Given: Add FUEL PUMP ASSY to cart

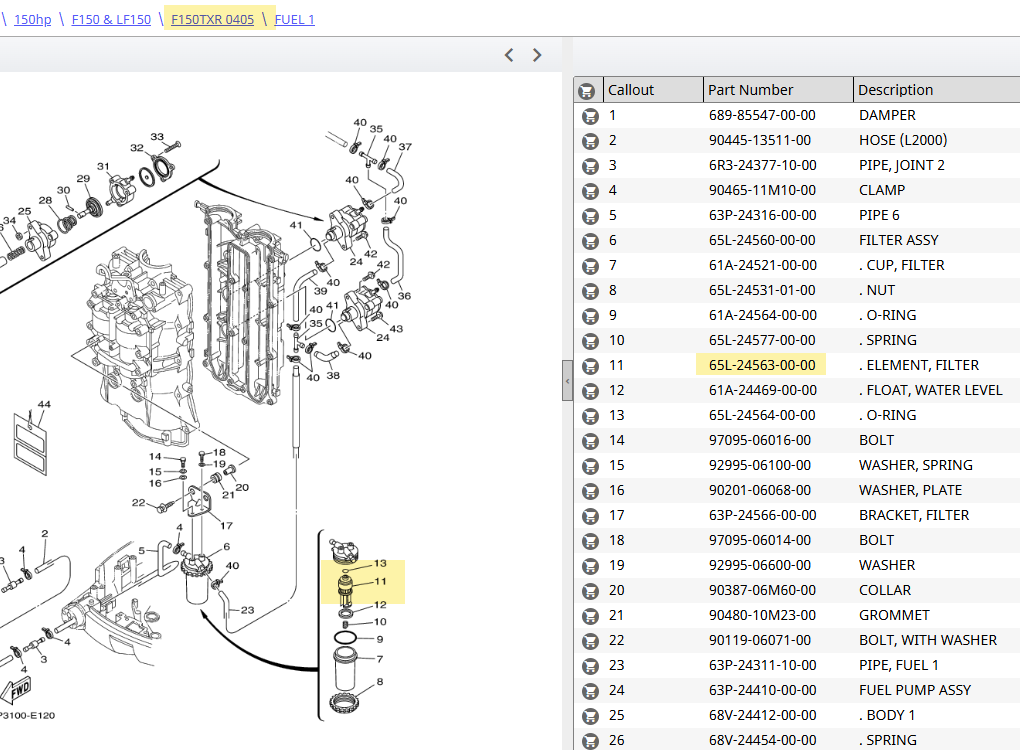Looking at the screenshot, I should tap(590, 691).
